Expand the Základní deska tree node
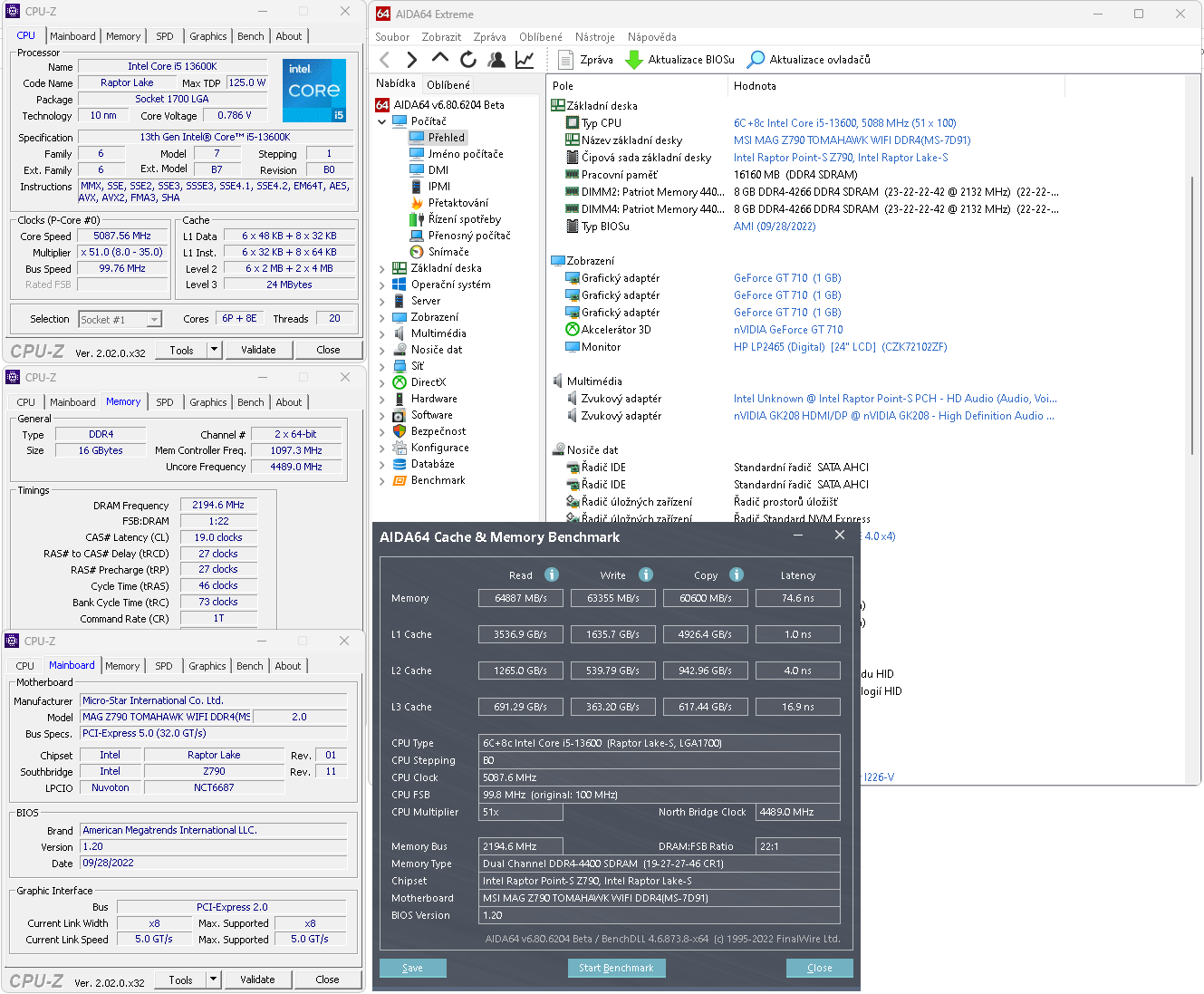This screenshot has height=994, width=1204. coord(382,268)
